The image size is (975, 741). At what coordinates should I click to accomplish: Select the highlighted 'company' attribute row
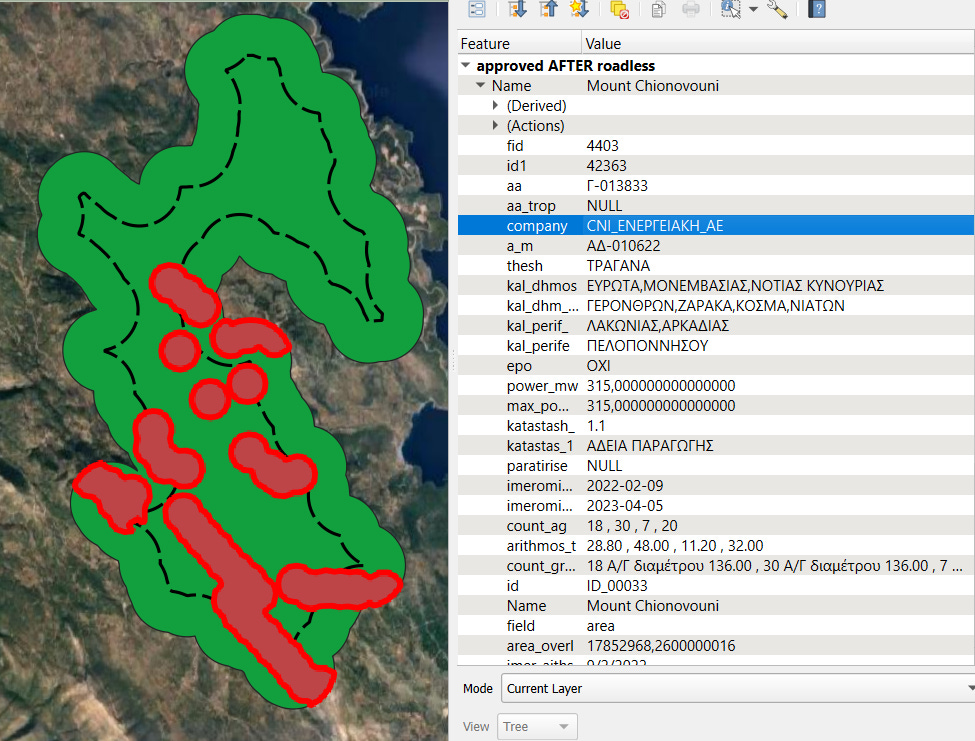click(x=715, y=226)
